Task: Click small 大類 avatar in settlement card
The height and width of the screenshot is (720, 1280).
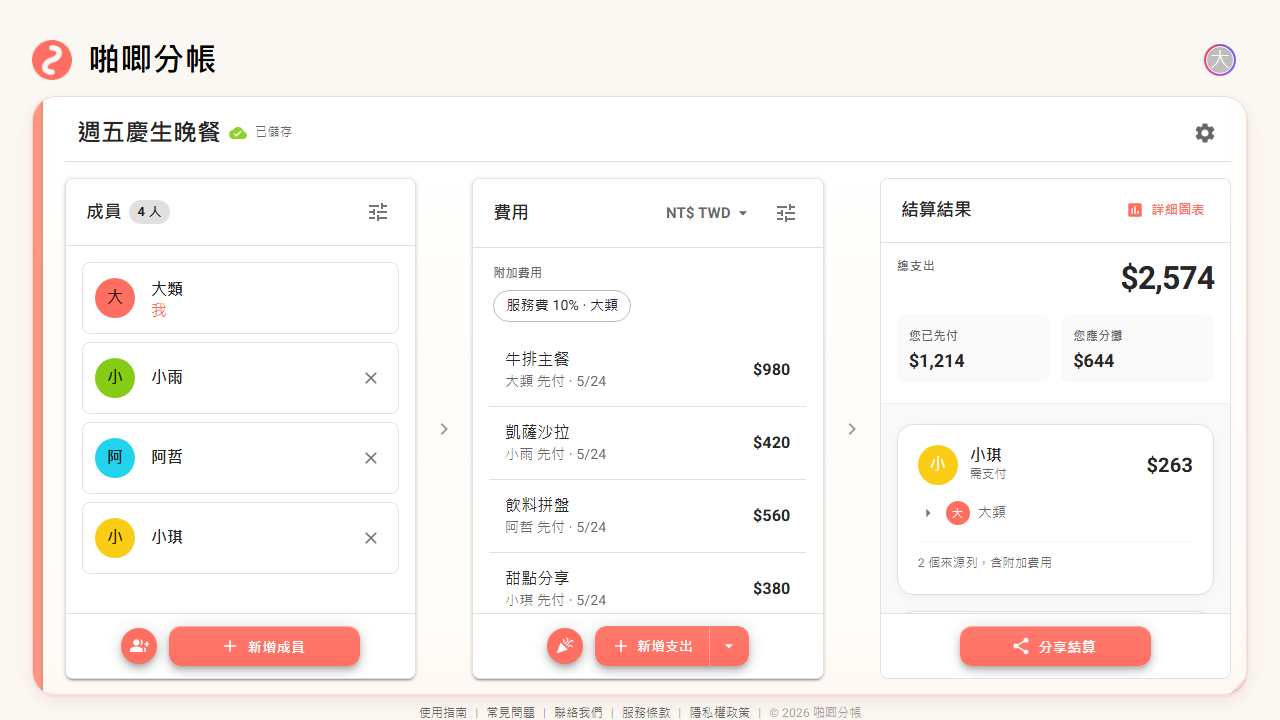Action: click(x=958, y=513)
